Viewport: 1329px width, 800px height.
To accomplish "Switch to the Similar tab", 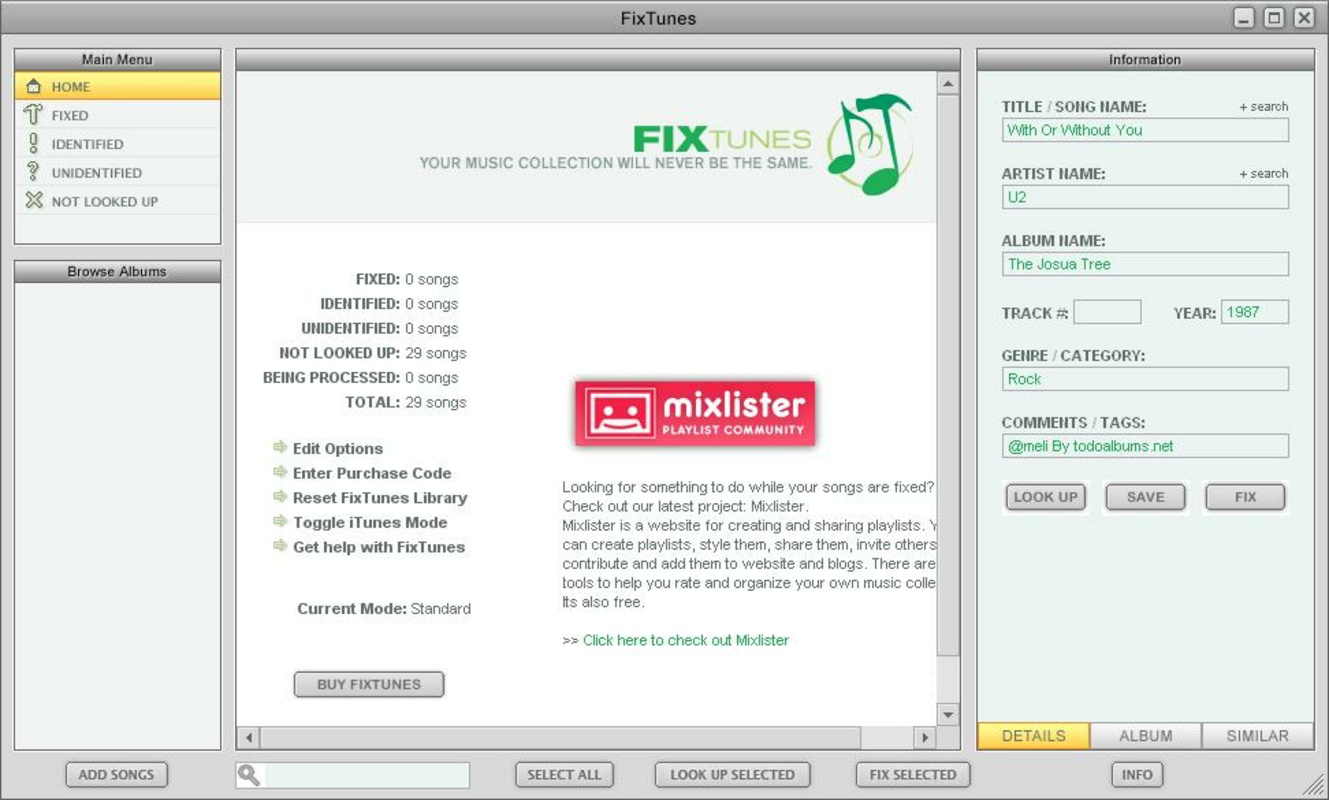I will (x=1258, y=736).
